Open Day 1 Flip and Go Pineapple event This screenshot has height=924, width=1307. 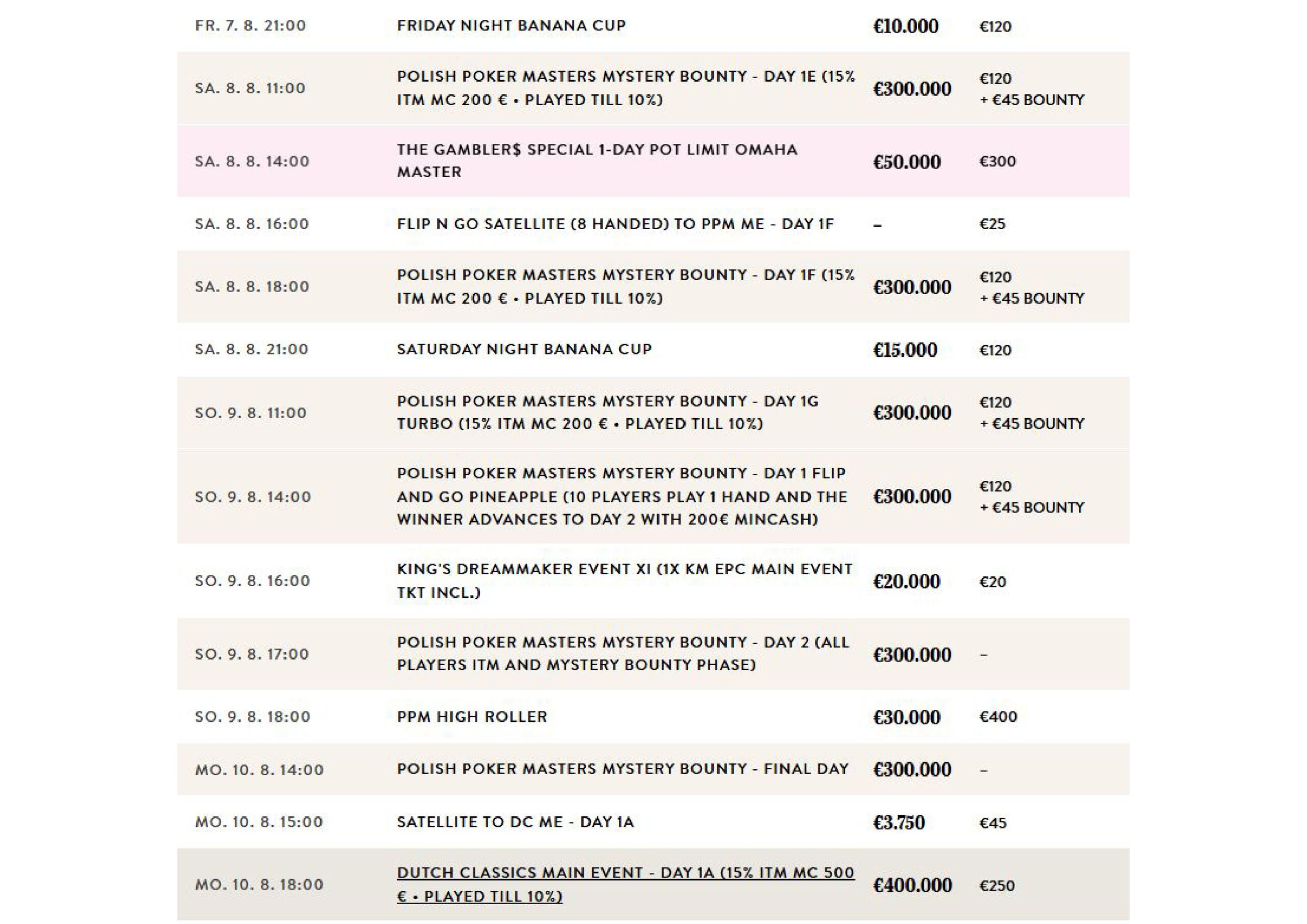(622, 496)
